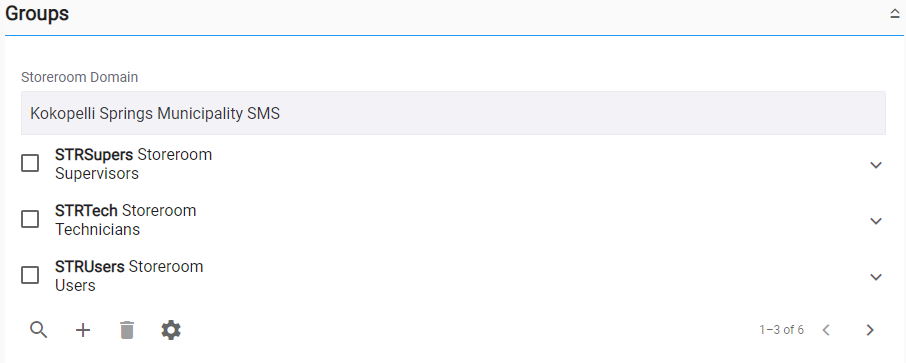Click the trash can delete icon
906x363 pixels.
click(127, 330)
